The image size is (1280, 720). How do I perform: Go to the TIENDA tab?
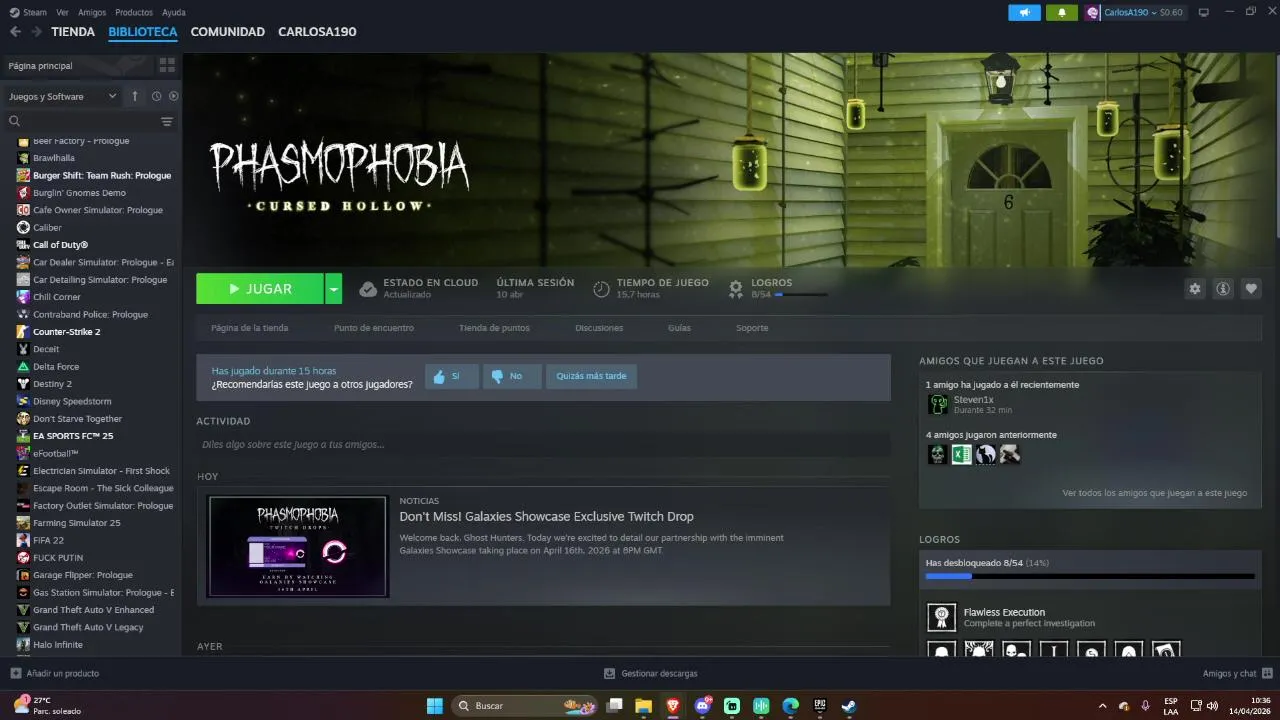(73, 32)
